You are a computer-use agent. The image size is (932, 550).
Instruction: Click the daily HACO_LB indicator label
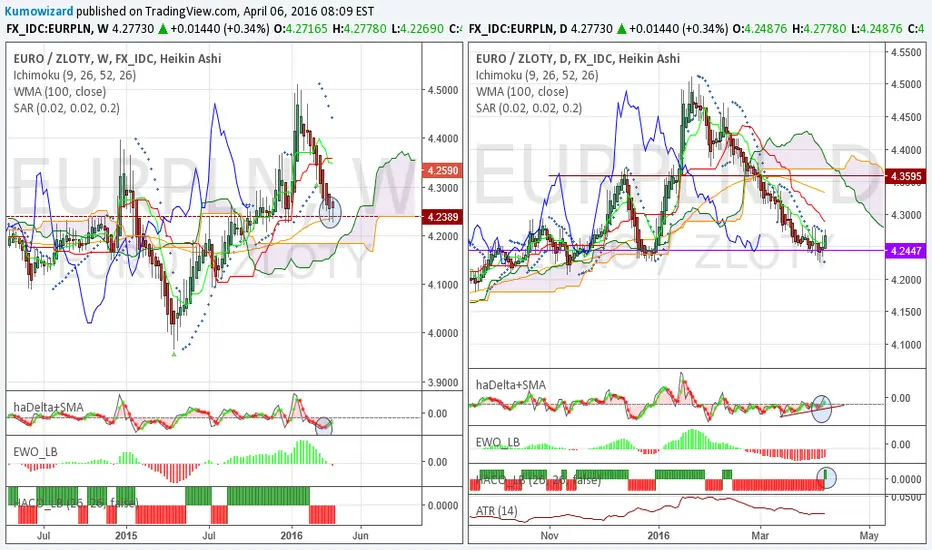[539, 479]
